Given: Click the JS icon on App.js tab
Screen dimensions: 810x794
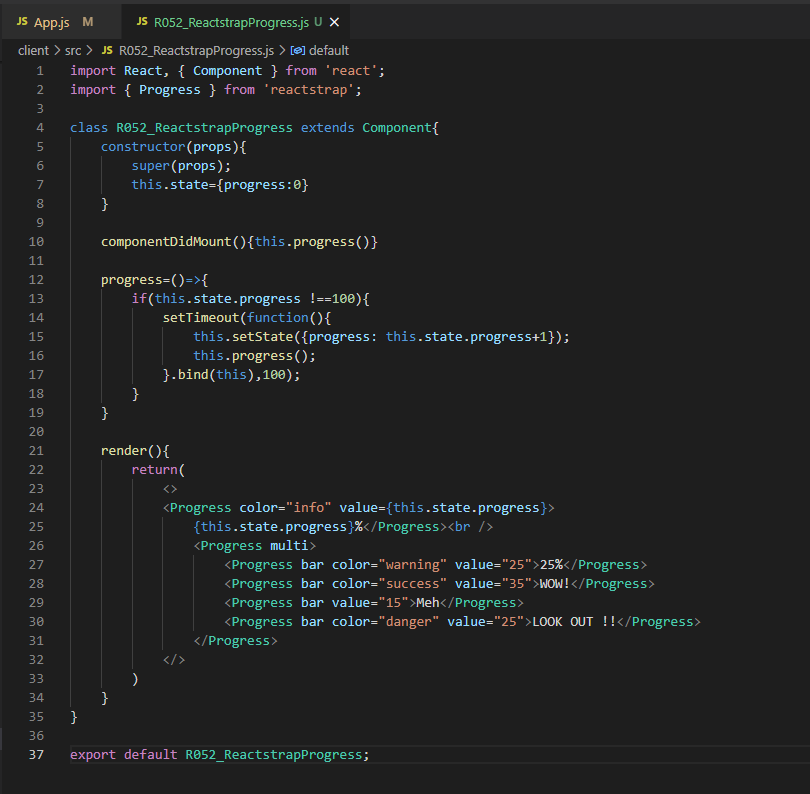Looking at the screenshot, I should 22,22.
